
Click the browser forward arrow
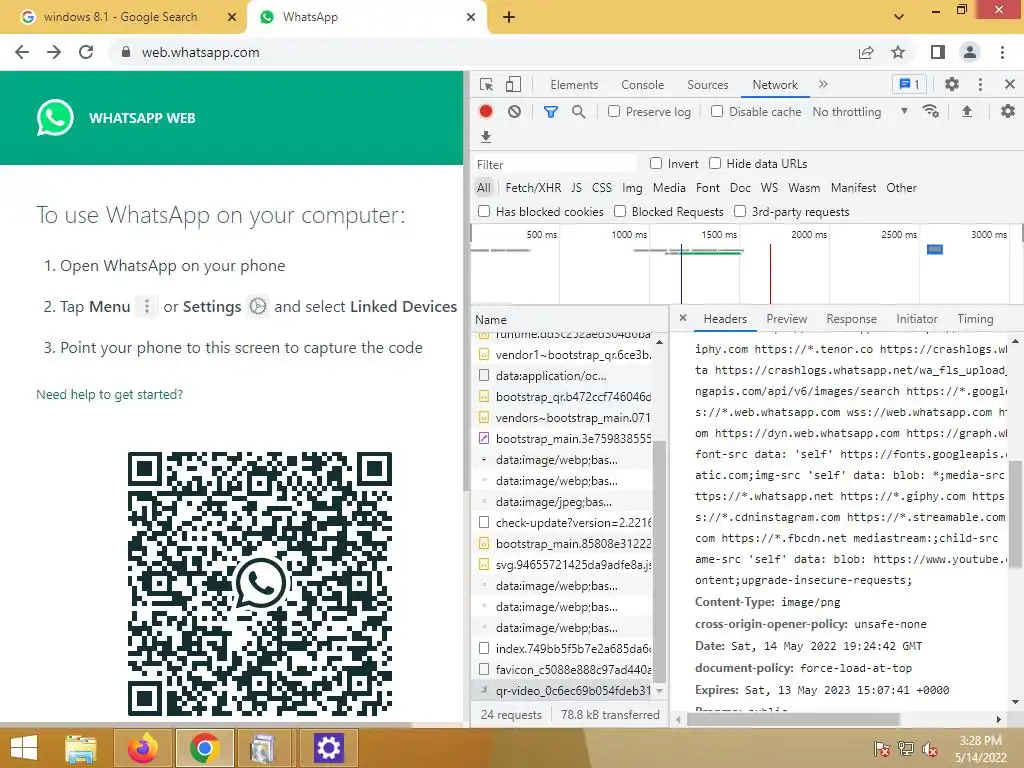(x=54, y=52)
